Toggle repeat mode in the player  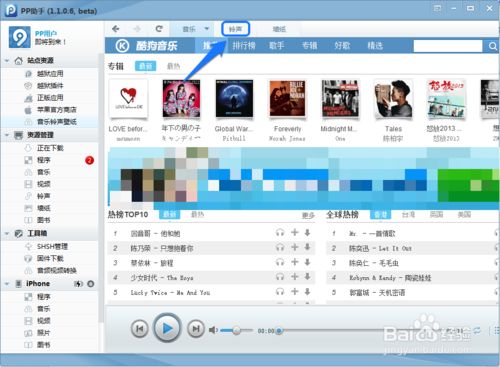click(477, 330)
